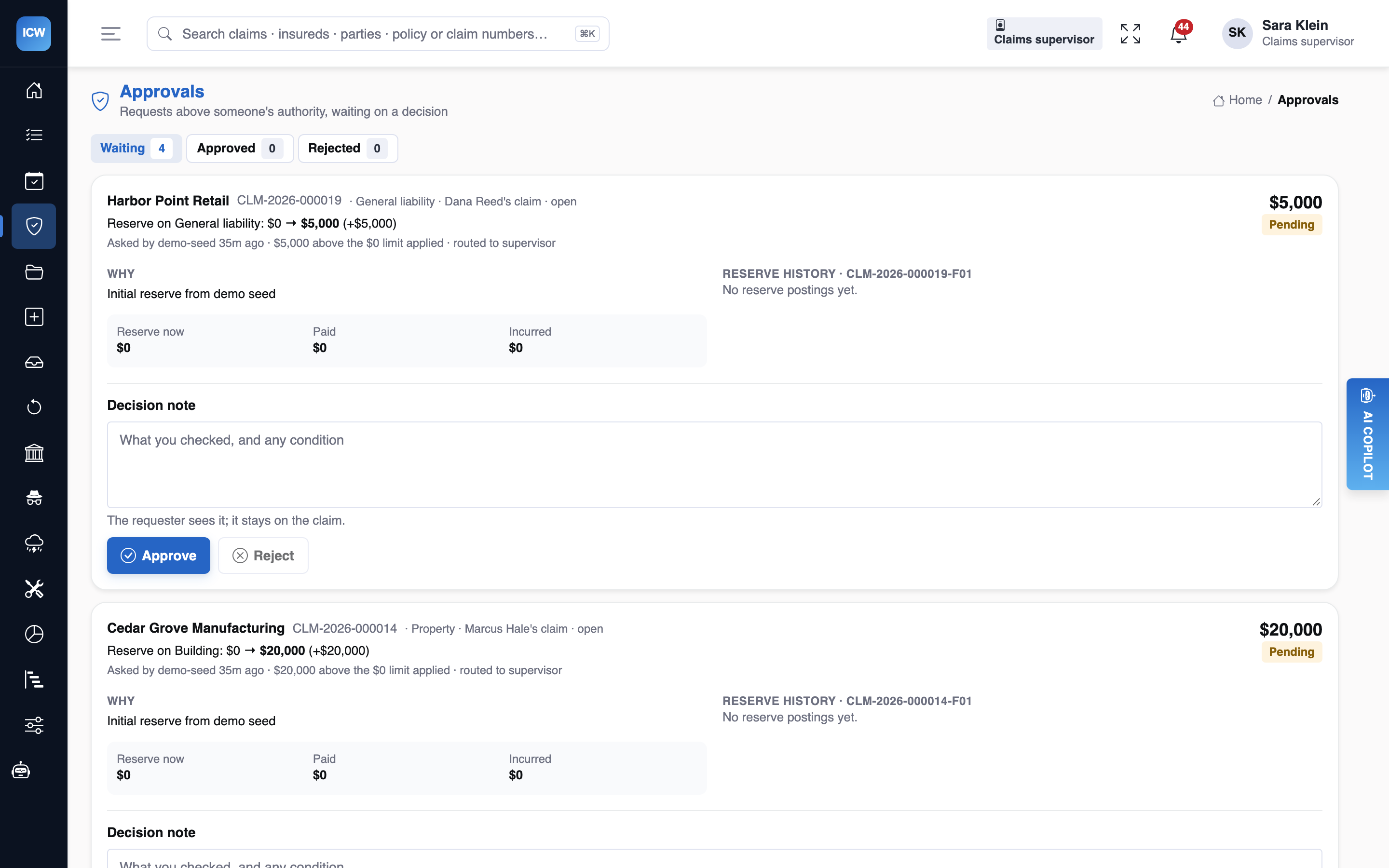Open Sara Klein user profile menu
Viewport: 1389px width, 868px height.
(x=1289, y=33)
